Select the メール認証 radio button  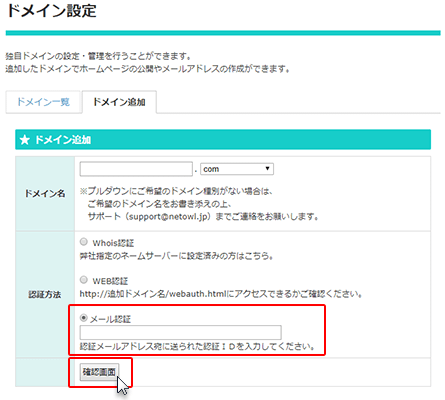84,318
